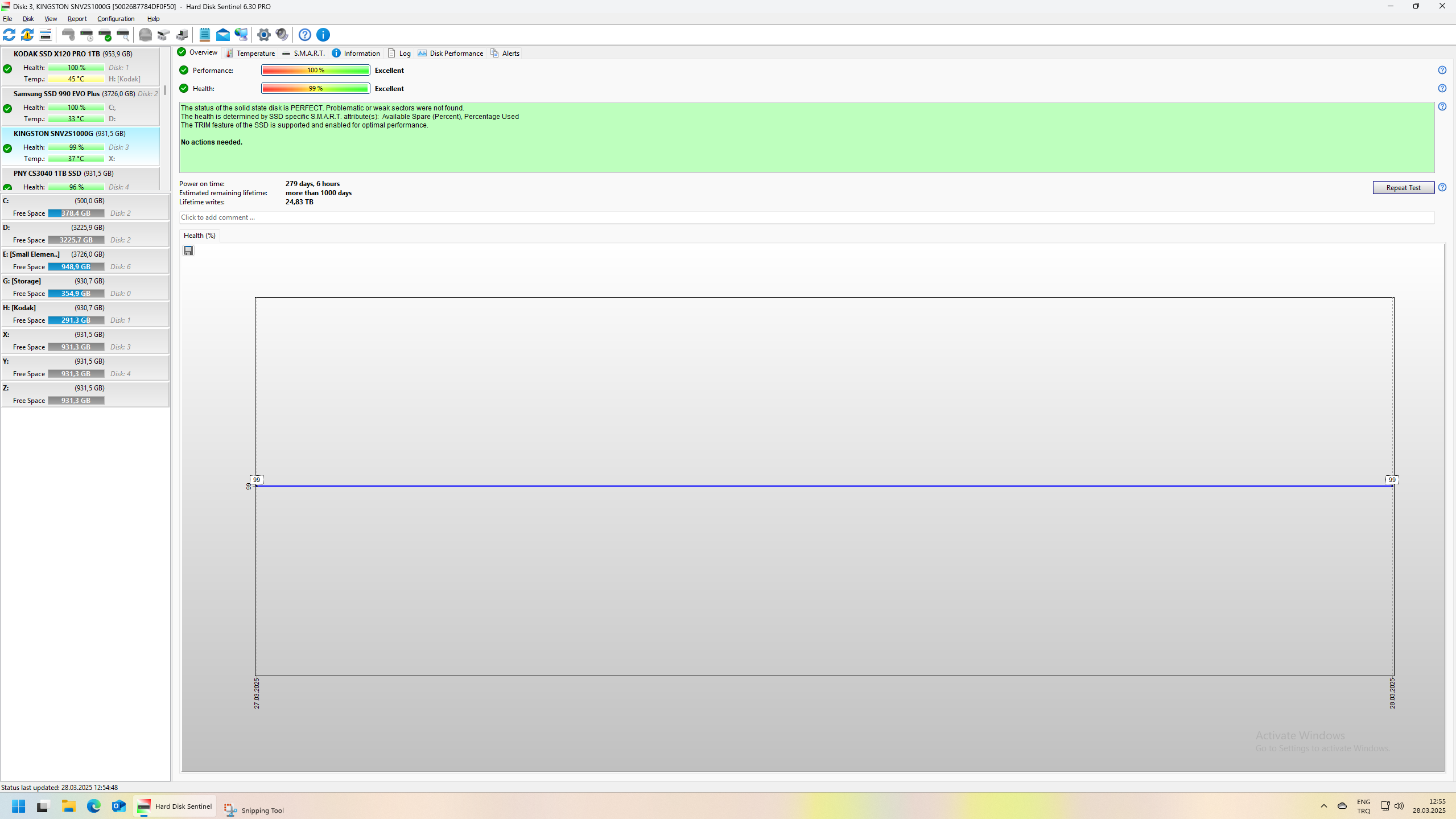Select the E: [Small Elemen..] partition

pos(85,261)
